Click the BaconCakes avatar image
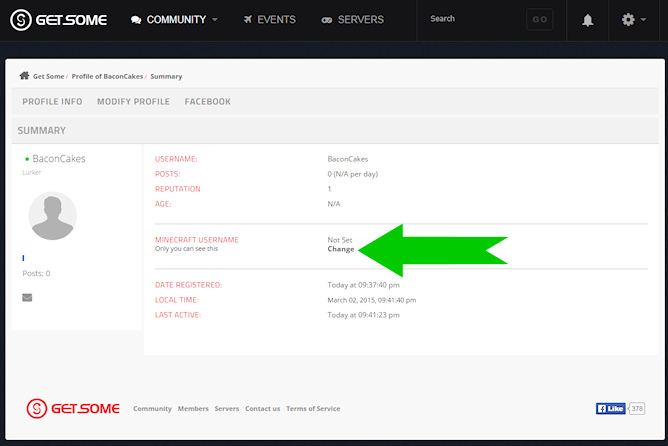 (x=53, y=217)
